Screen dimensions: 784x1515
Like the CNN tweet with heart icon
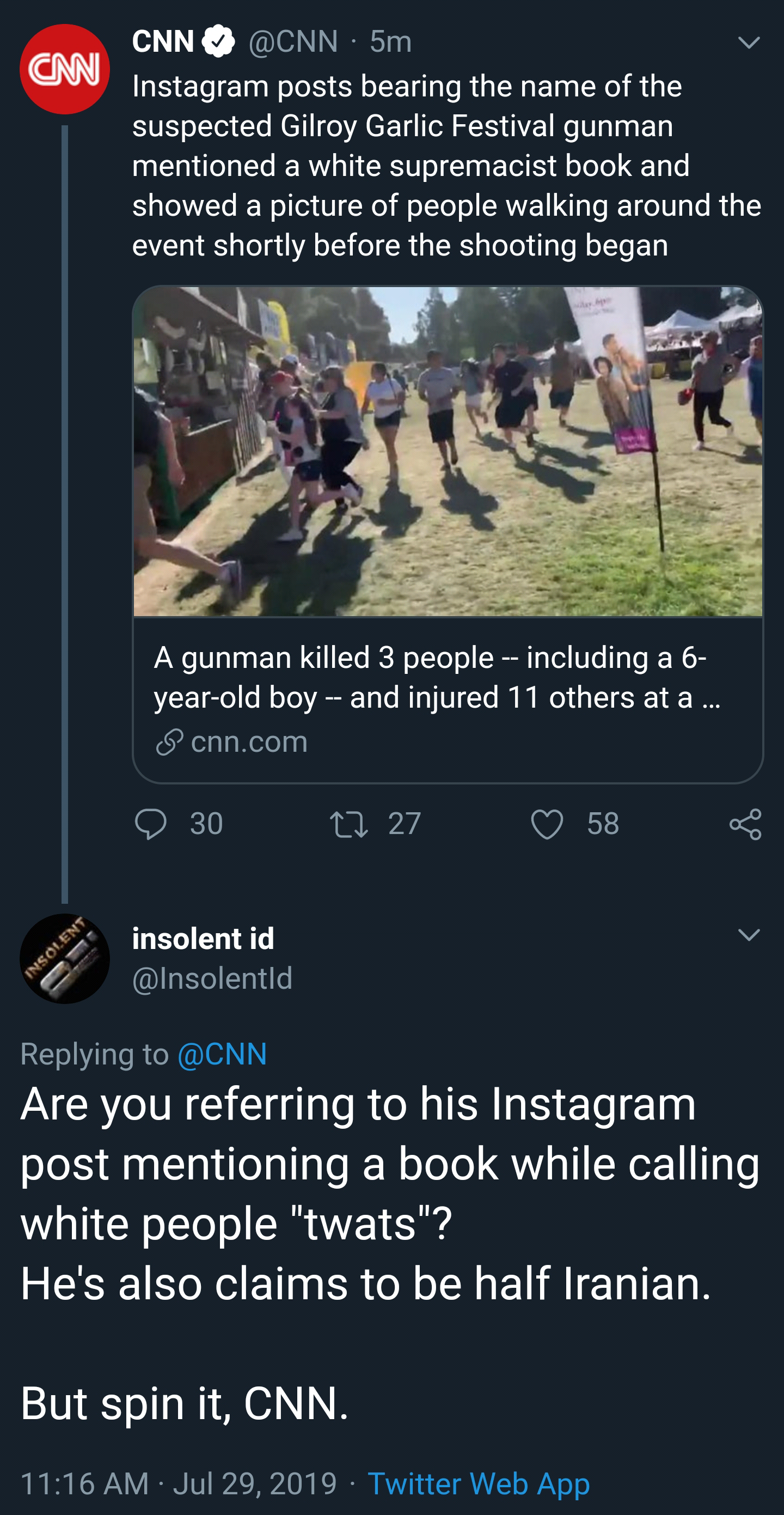click(547, 823)
